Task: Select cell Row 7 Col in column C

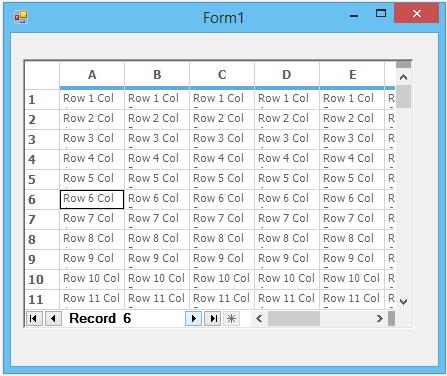Action: [x=222, y=219]
